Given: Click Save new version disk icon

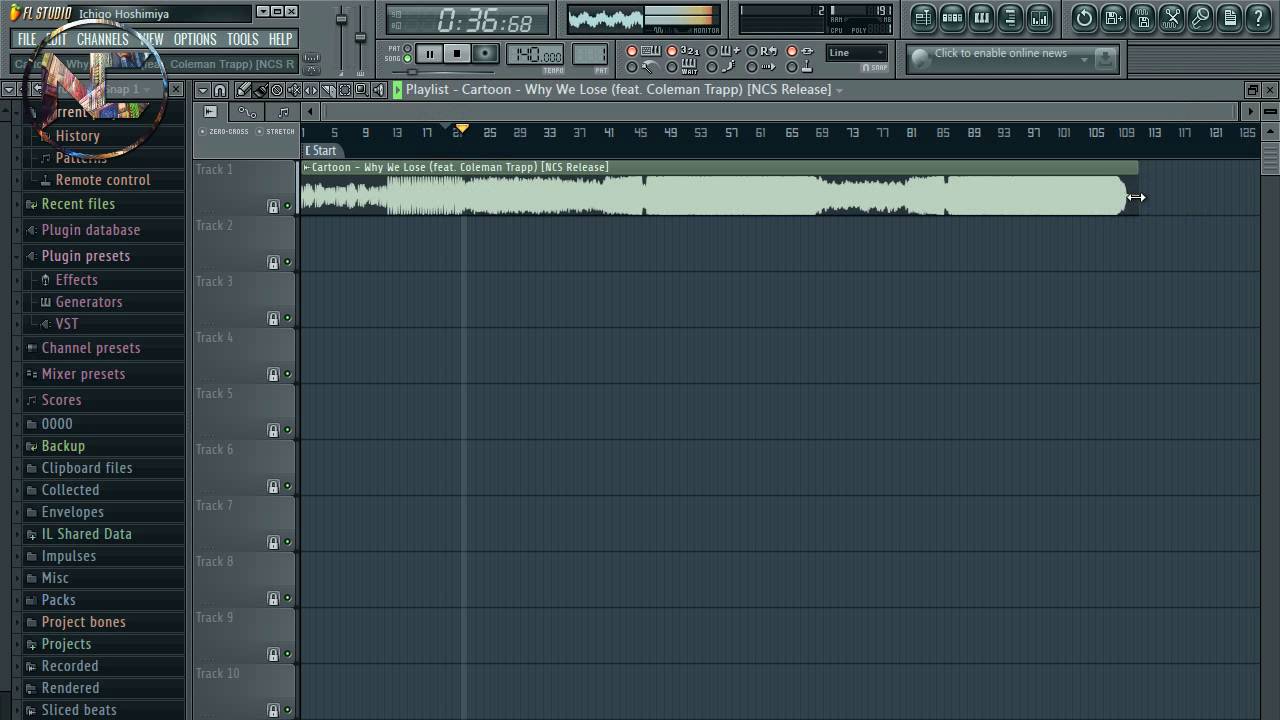Looking at the screenshot, I should 1113,17.
